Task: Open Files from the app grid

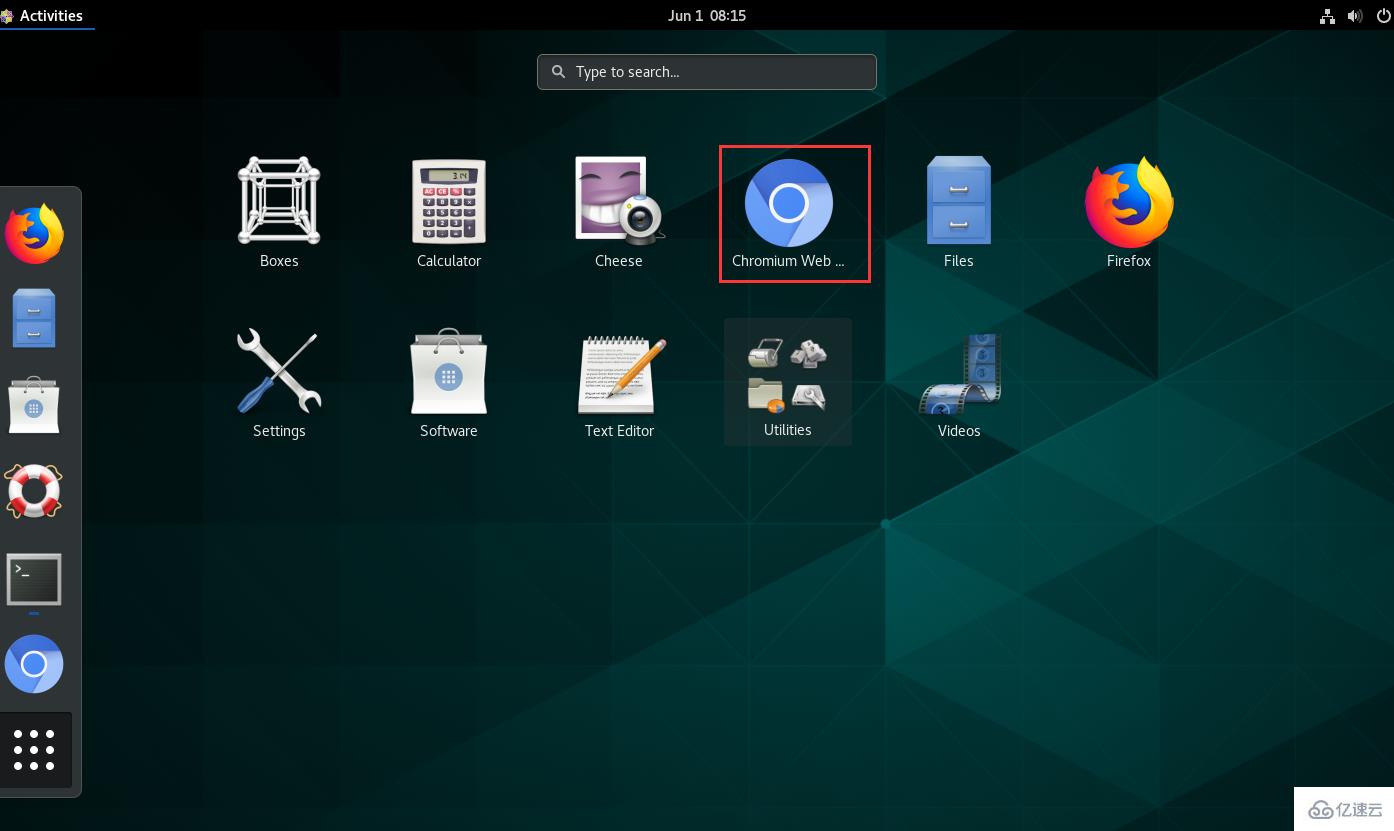Action: (959, 201)
